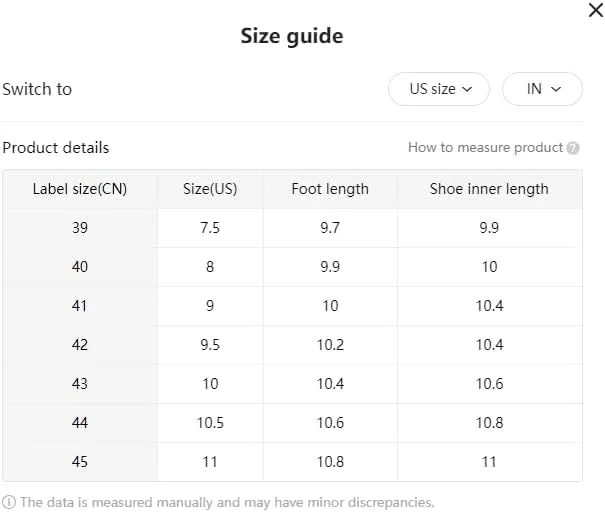
Task: Click the chevron next to IN
Action: tap(556, 90)
